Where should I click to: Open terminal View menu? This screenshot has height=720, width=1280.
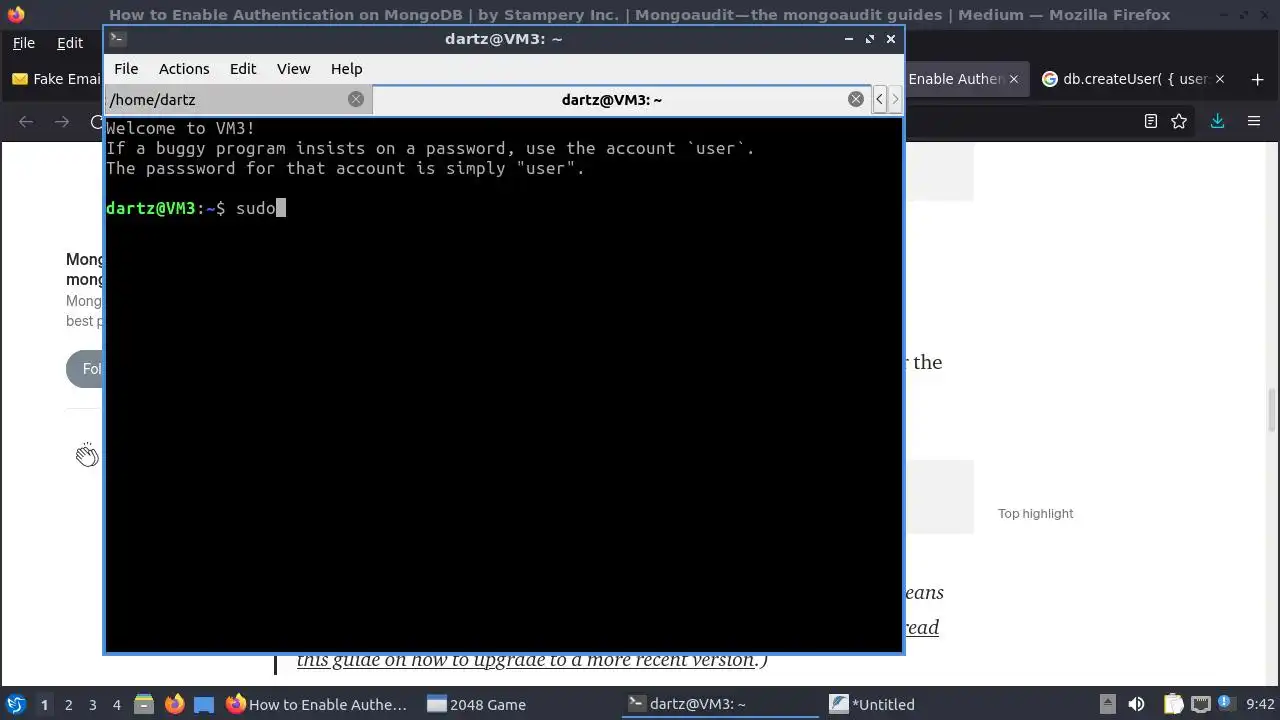(x=293, y=68)
